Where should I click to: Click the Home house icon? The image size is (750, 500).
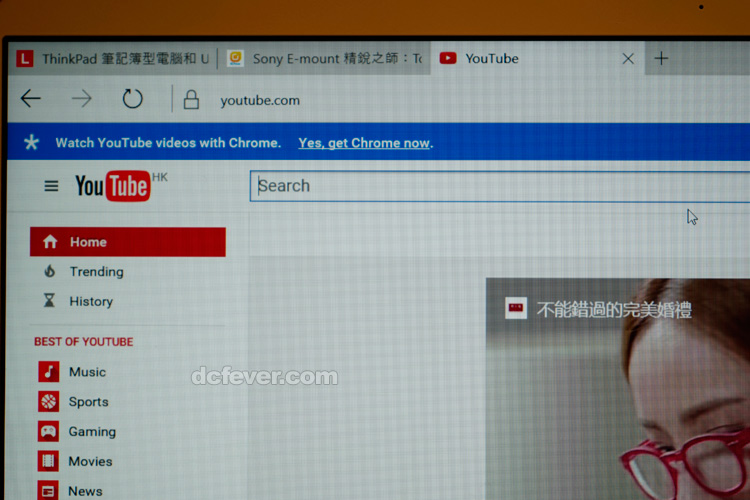50,242
